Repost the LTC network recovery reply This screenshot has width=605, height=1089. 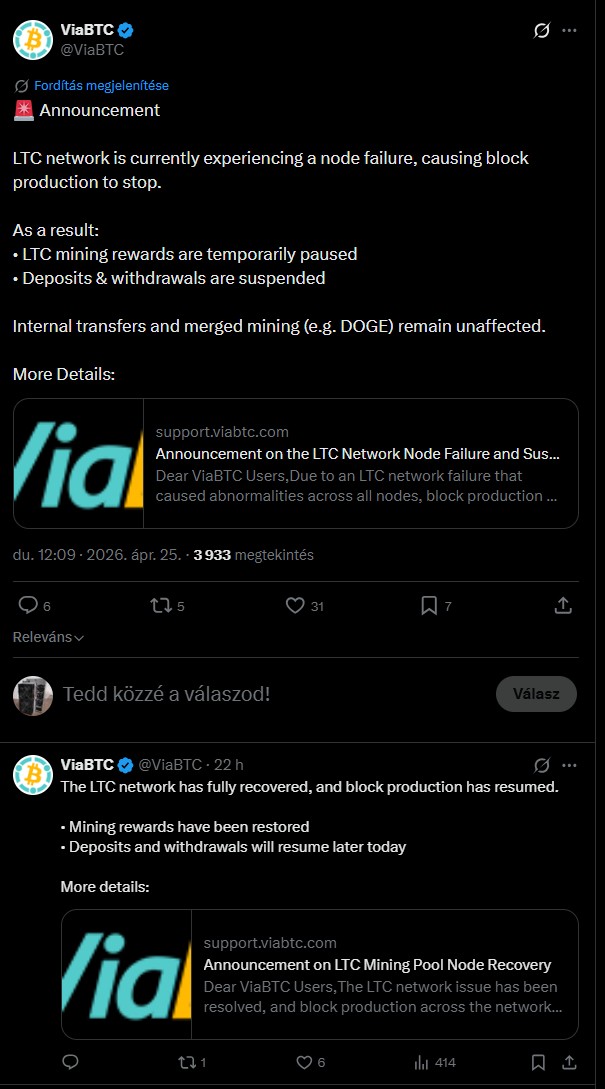click(183, 1062)
